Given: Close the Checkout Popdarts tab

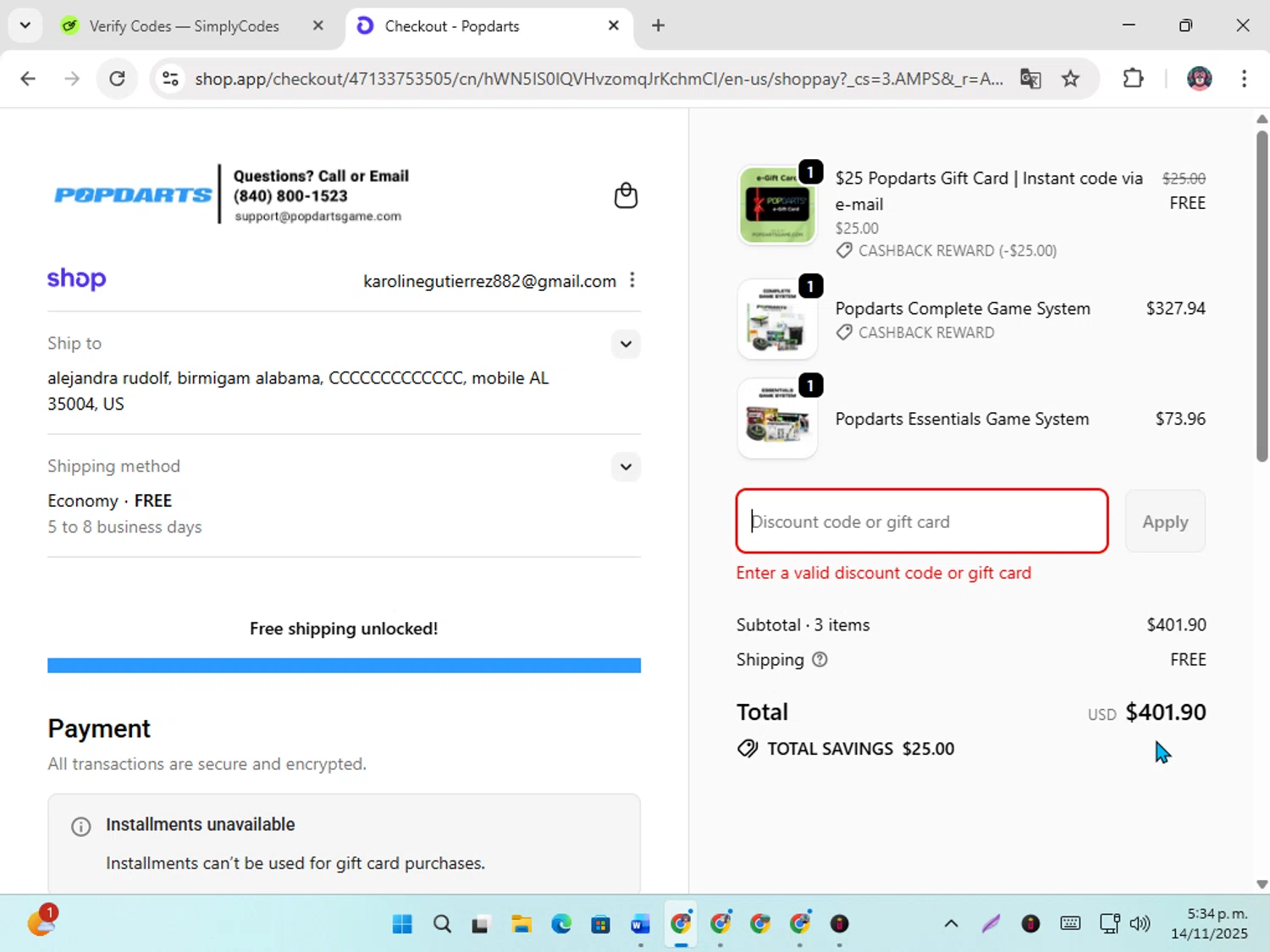Looking at the screenshot, I should point(614,25).
